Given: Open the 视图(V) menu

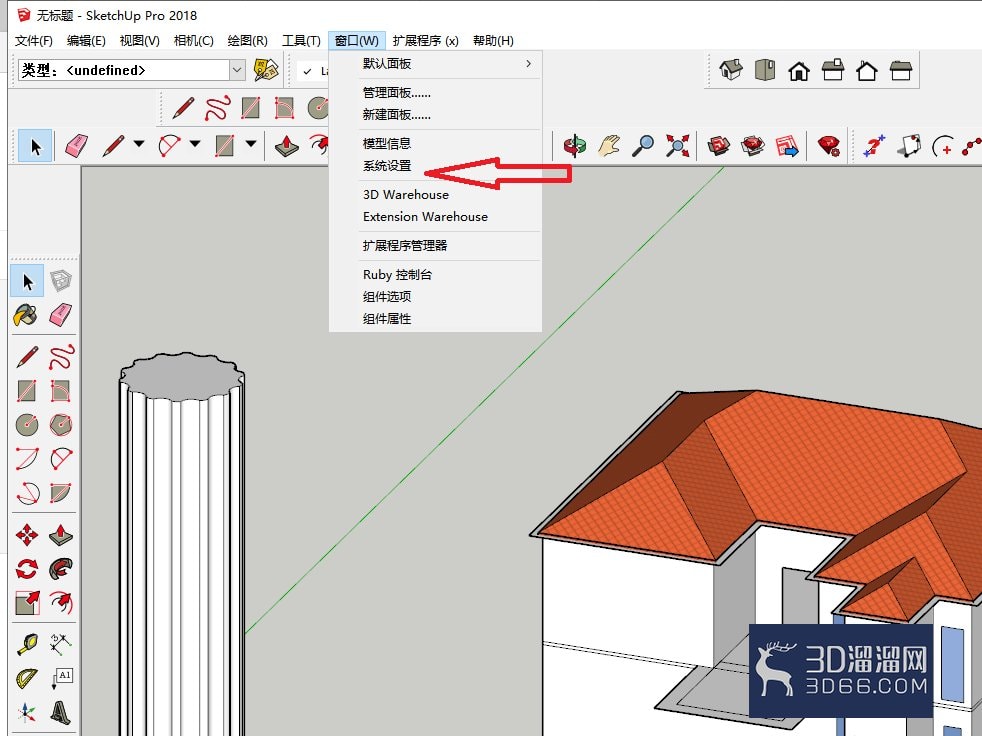Looking at the screenshot, I should click(x=139, y=41).
